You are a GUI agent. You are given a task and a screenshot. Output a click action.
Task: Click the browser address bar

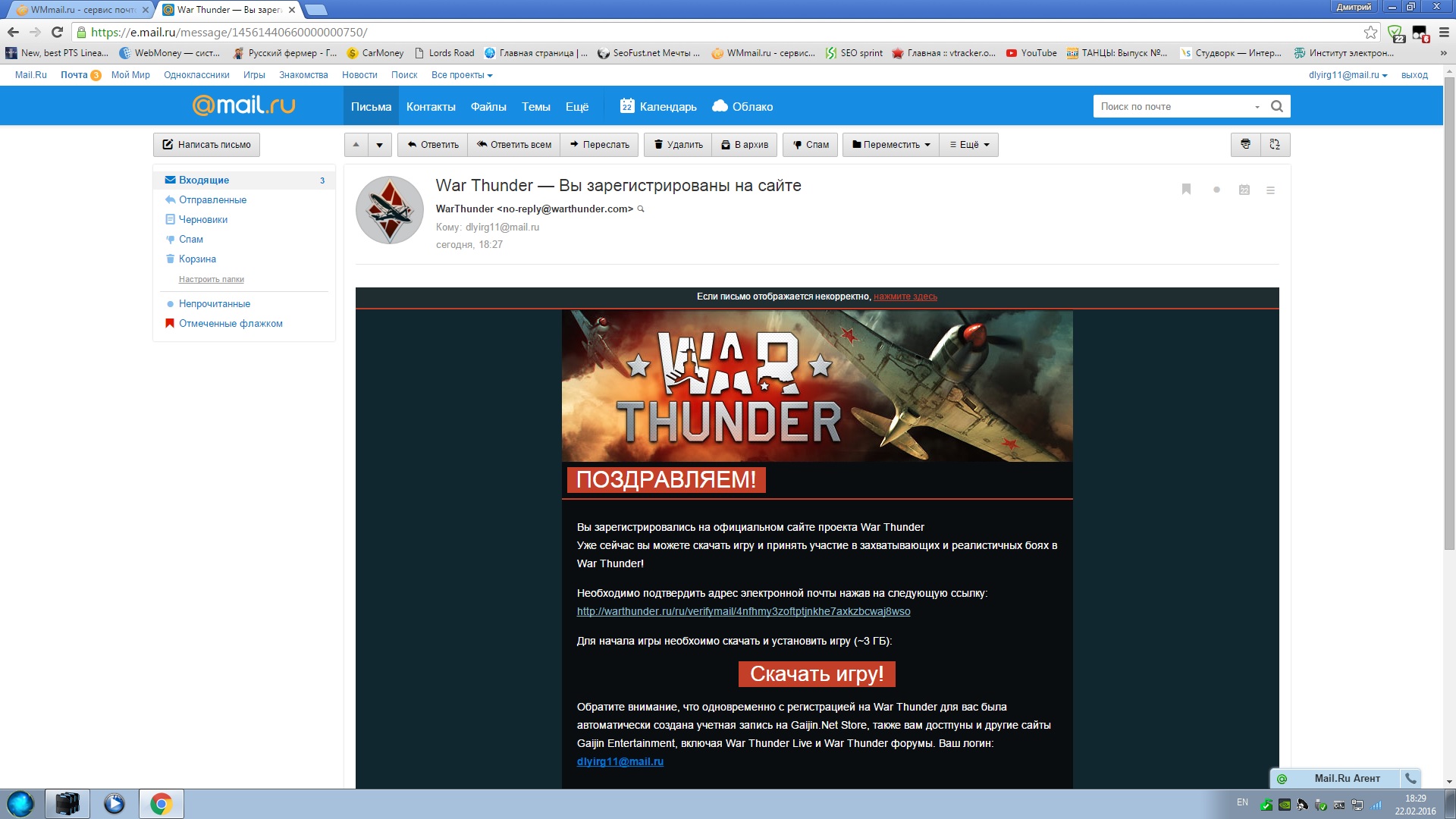pyautogui.click(x=720, y=32)
